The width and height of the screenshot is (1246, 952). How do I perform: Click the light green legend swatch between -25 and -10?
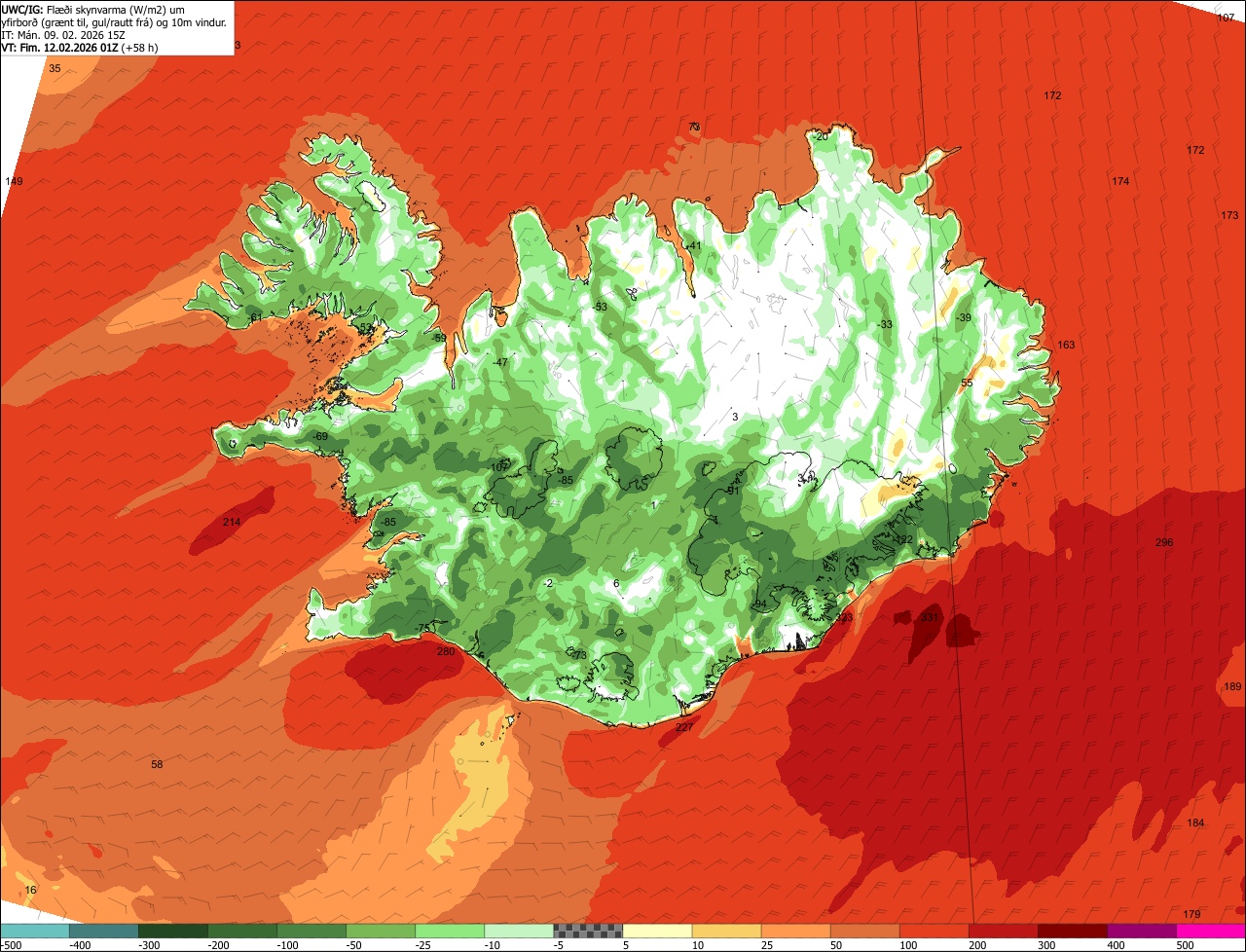tap(450, 931)
